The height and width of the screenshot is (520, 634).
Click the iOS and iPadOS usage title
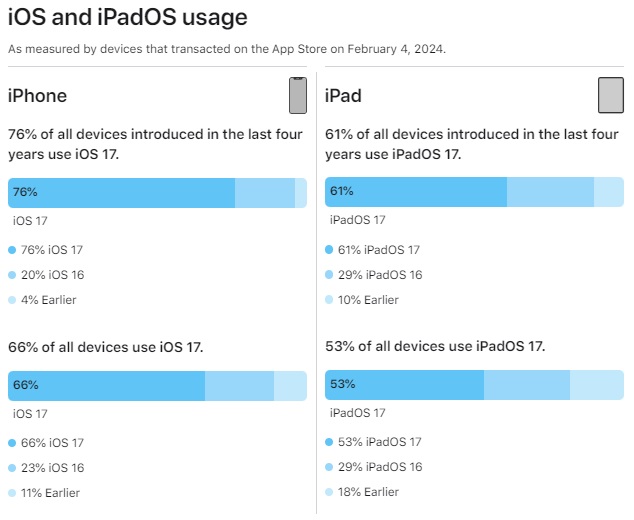[x=127, y=18]
